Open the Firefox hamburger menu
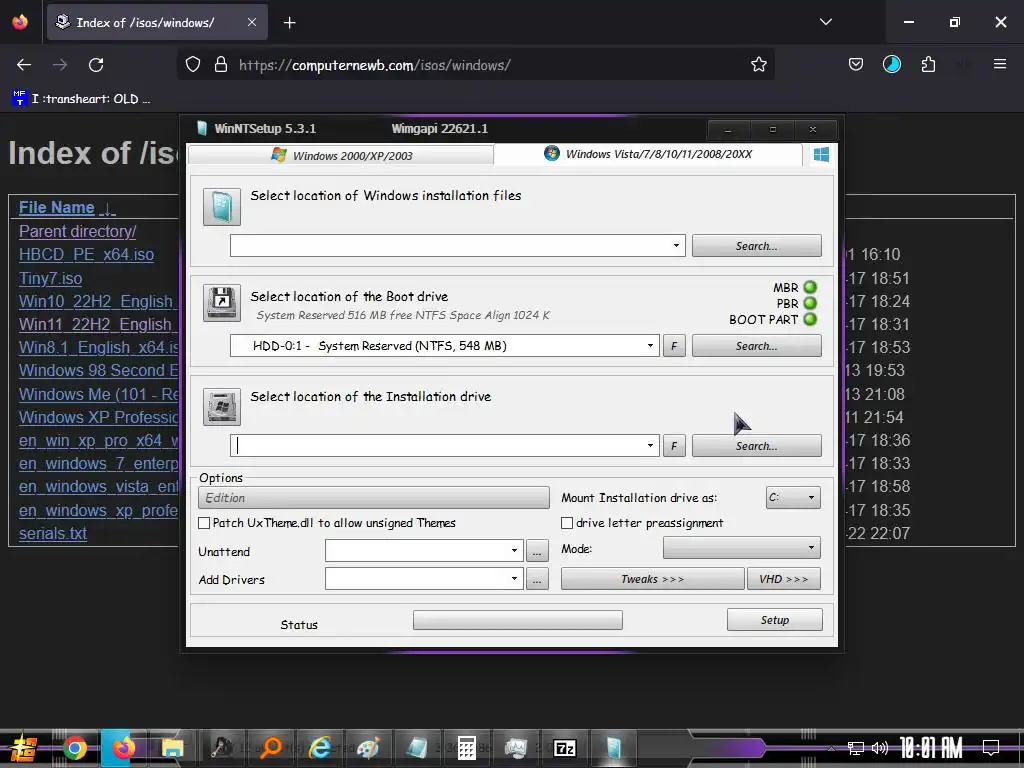This screenshot has width=1024, height=768. [x=999, y=64]
